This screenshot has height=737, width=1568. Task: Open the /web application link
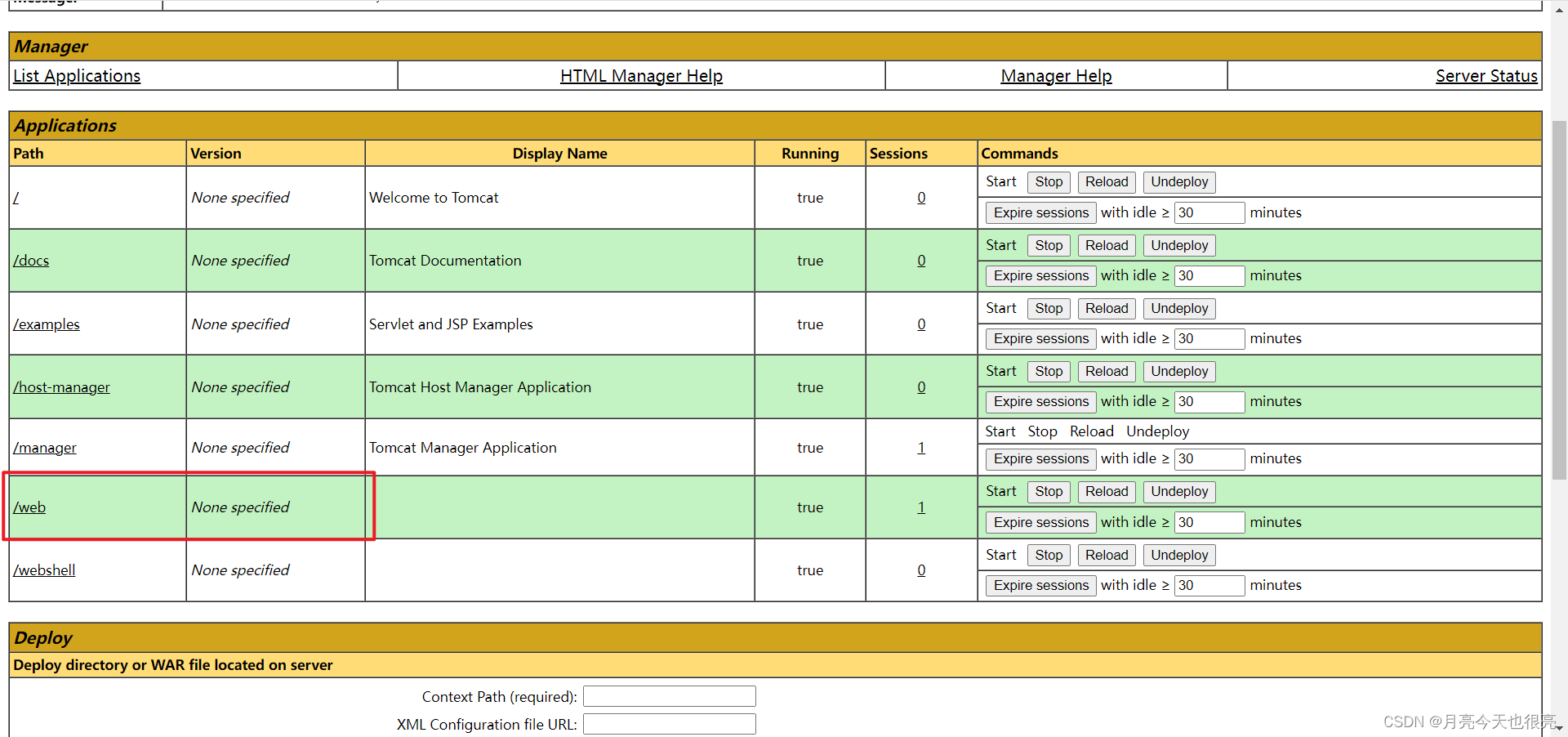coord(29,507)
